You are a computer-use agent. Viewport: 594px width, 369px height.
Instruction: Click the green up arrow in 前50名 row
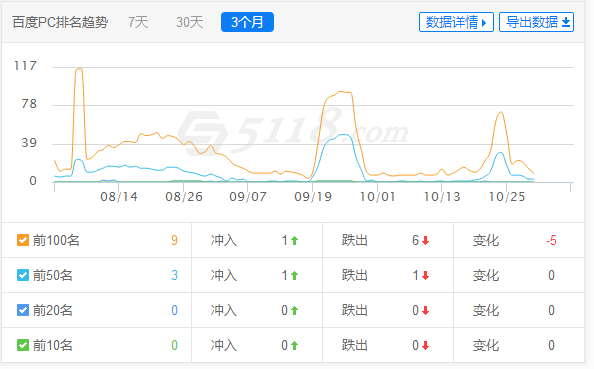[294, 275]
